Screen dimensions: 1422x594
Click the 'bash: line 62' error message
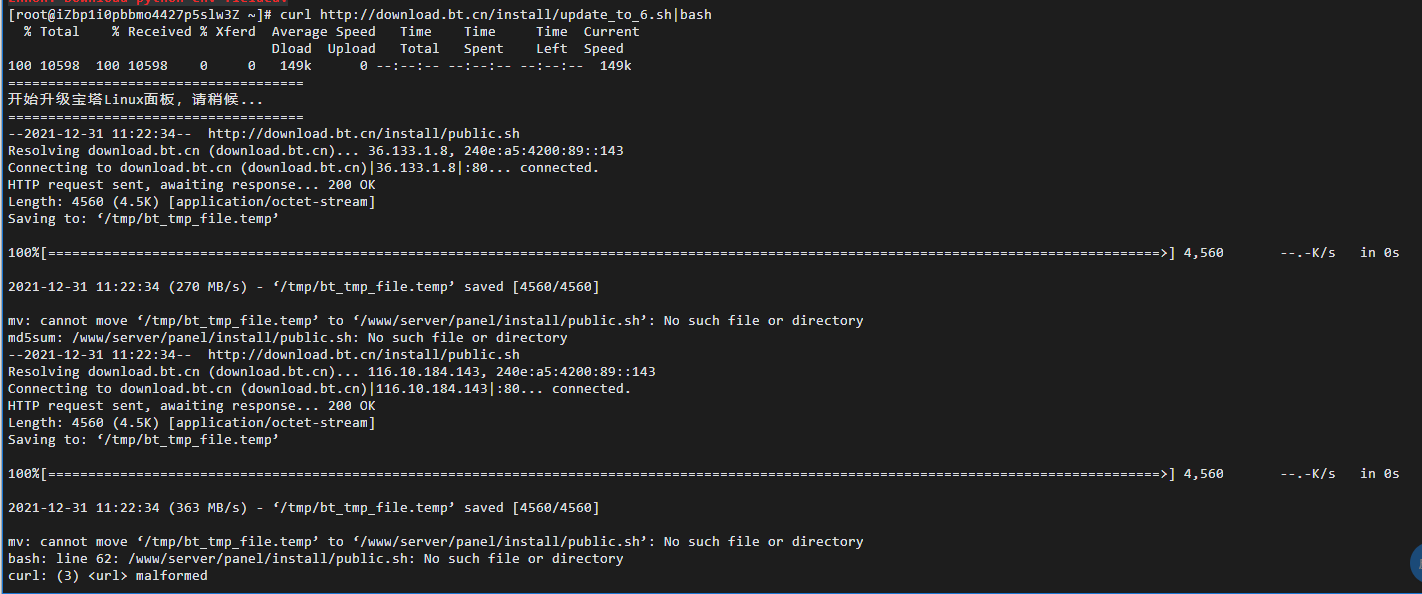pyautogui.click(x=316, y=559)
